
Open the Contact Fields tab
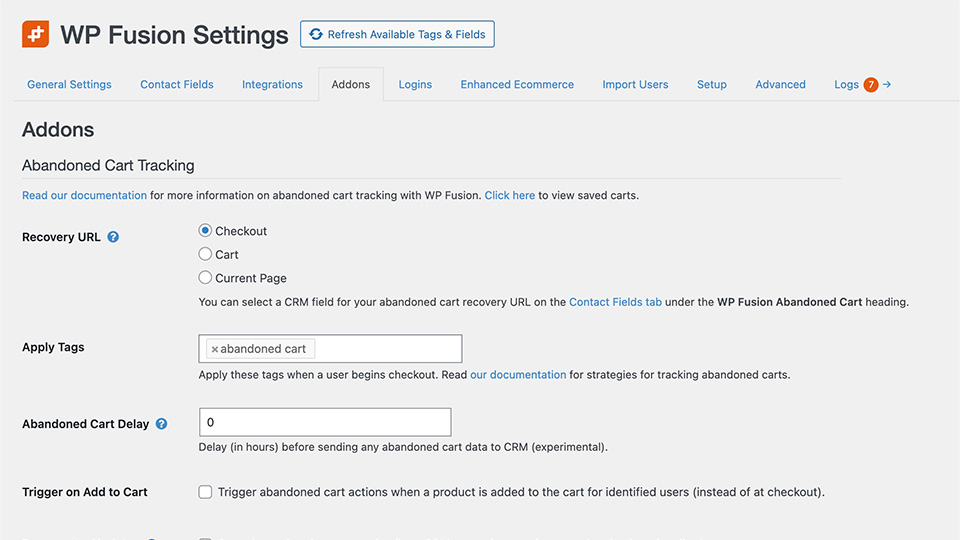click(x=177, y=85)
